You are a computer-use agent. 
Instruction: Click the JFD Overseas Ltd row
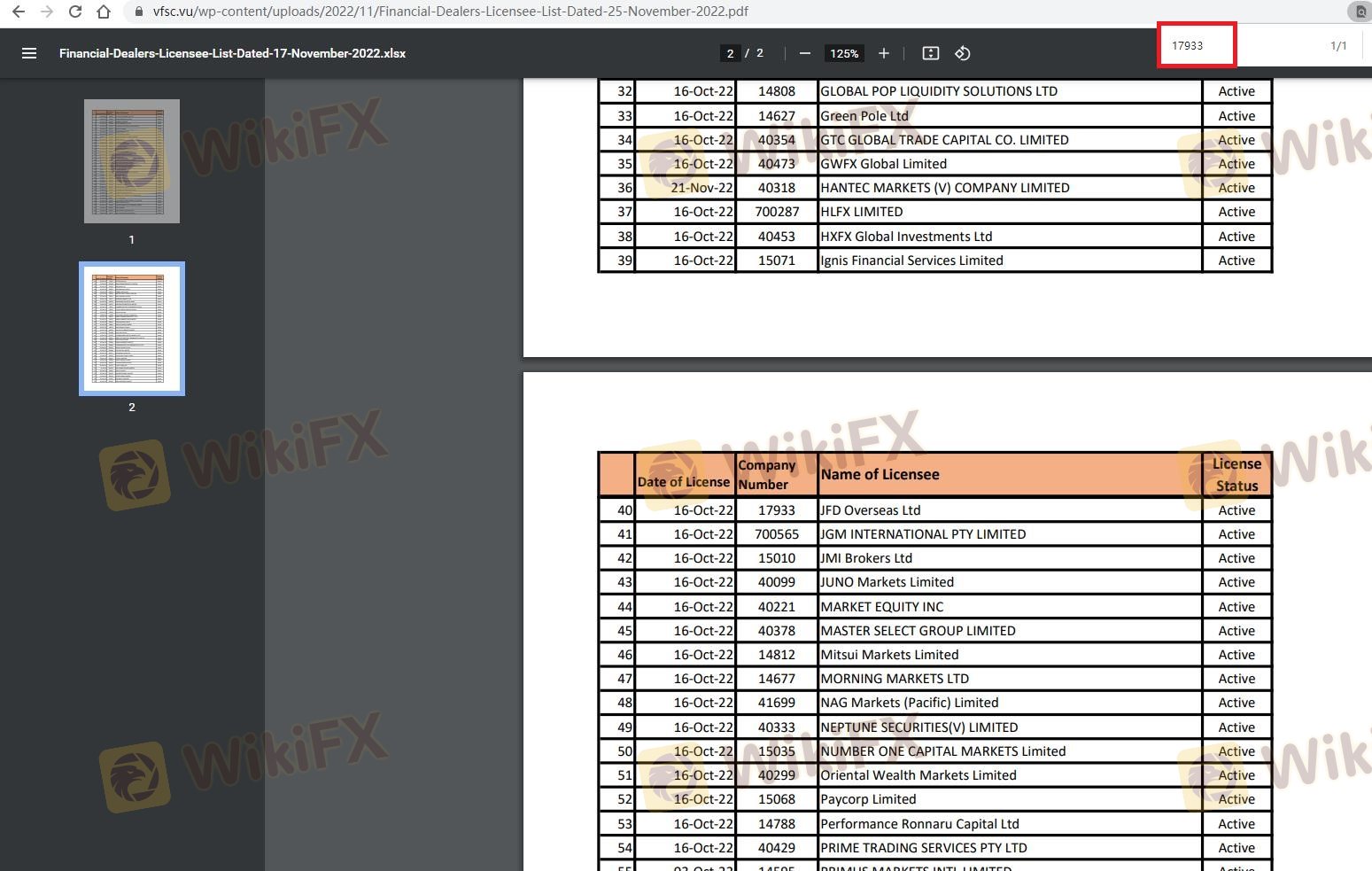pyautogui.click(x=870, y=510)
